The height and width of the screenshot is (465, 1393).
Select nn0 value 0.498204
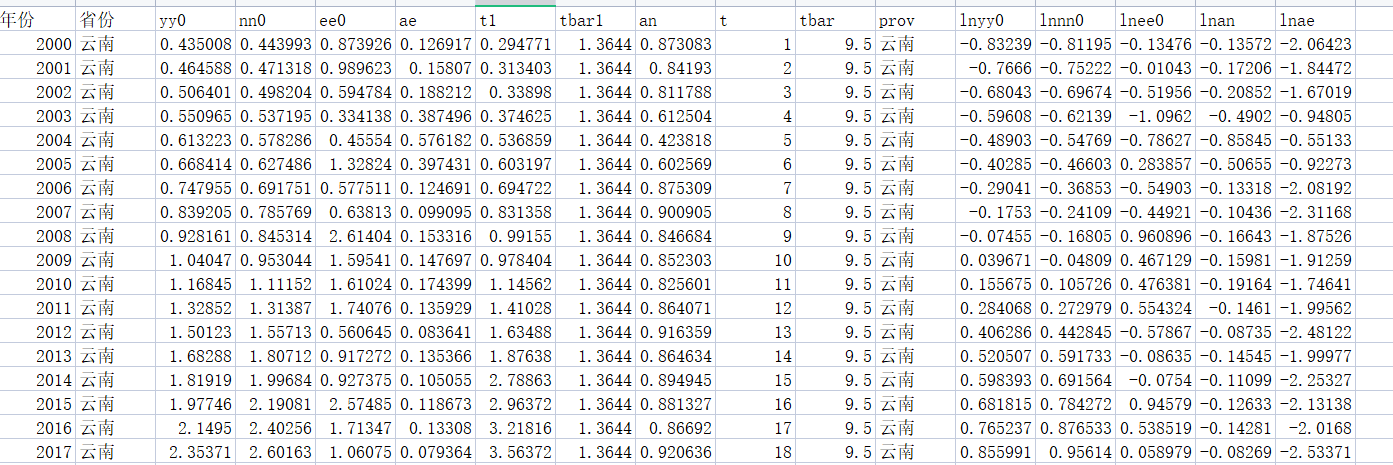click(x=276, y=92)
